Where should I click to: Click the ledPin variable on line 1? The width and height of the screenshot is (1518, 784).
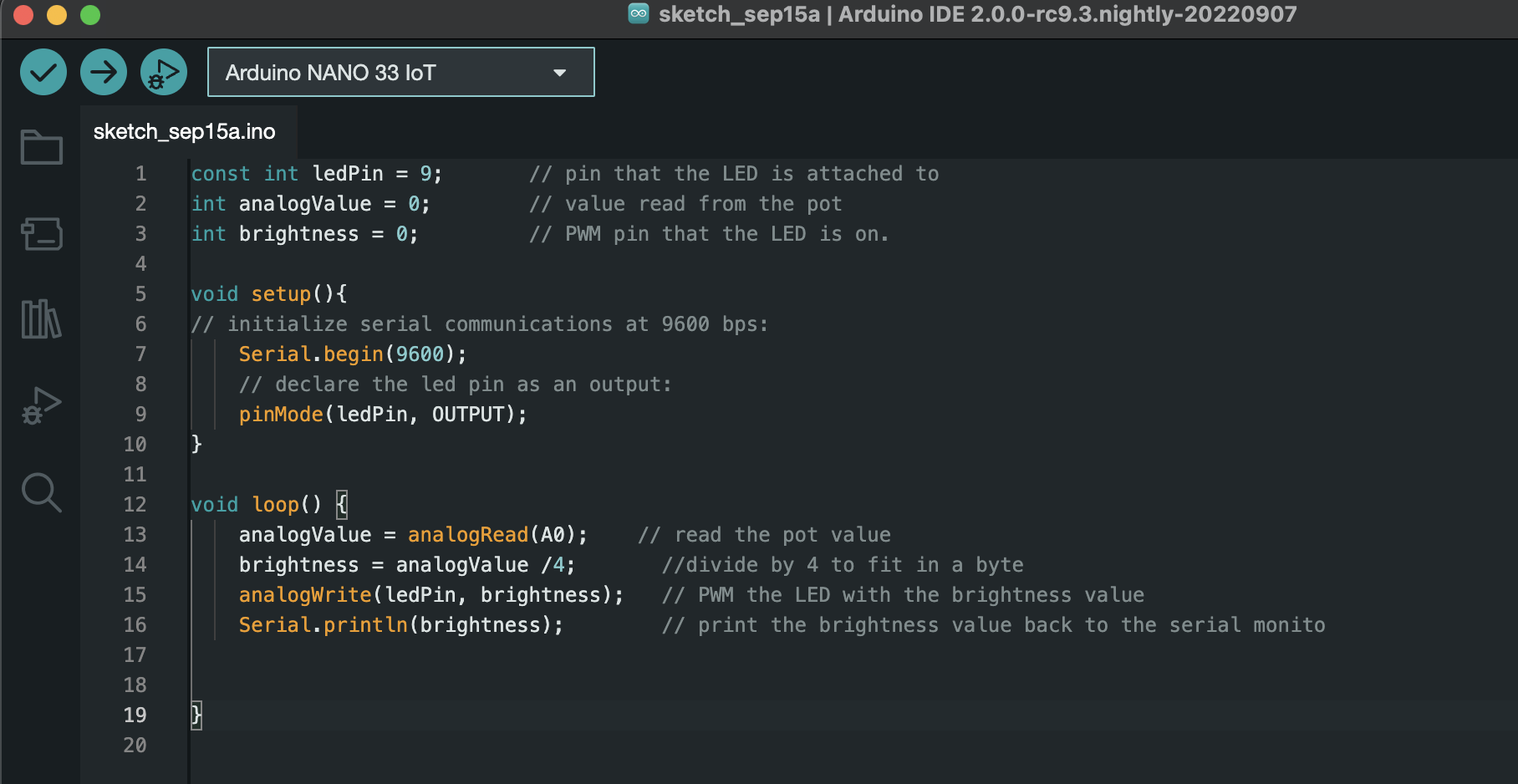click(x=348, y=174)
